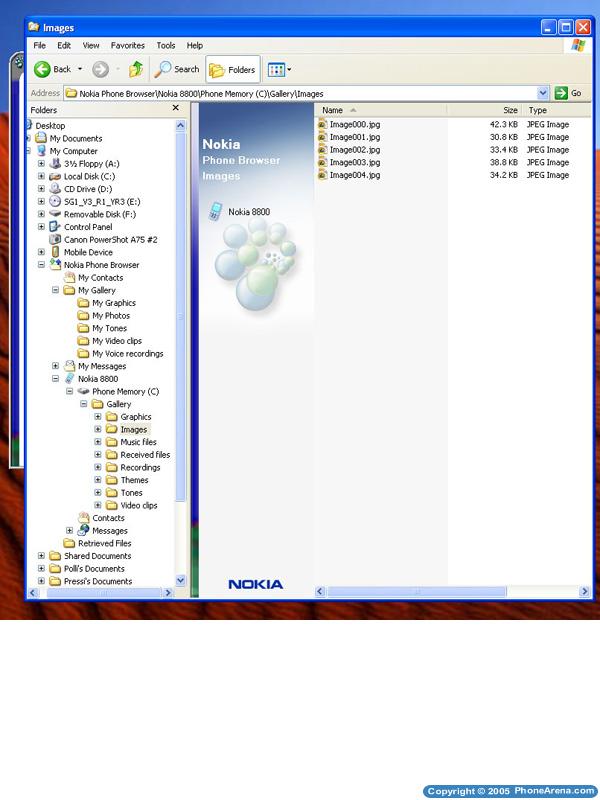Select the Received files folder
This screenshot has width=600, height=800.
pos(138,455)
